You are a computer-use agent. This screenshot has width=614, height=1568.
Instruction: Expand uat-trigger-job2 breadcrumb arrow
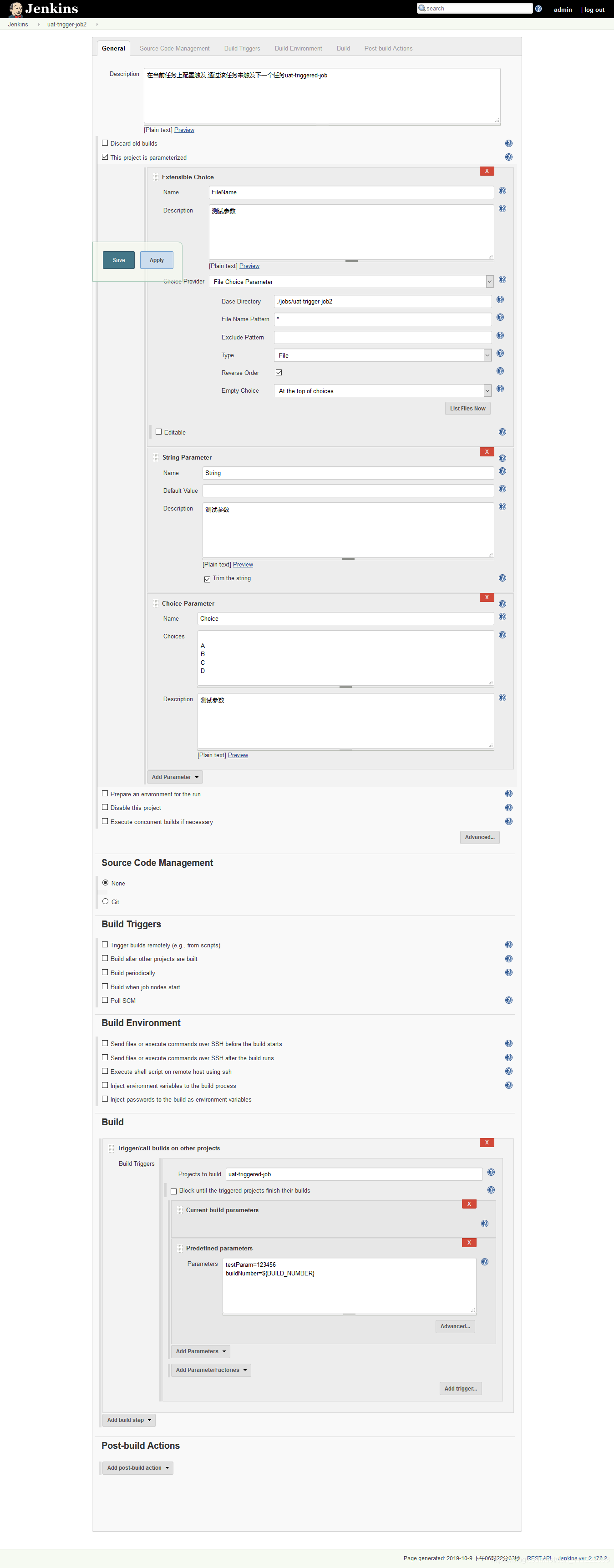[x=97, y=25]
